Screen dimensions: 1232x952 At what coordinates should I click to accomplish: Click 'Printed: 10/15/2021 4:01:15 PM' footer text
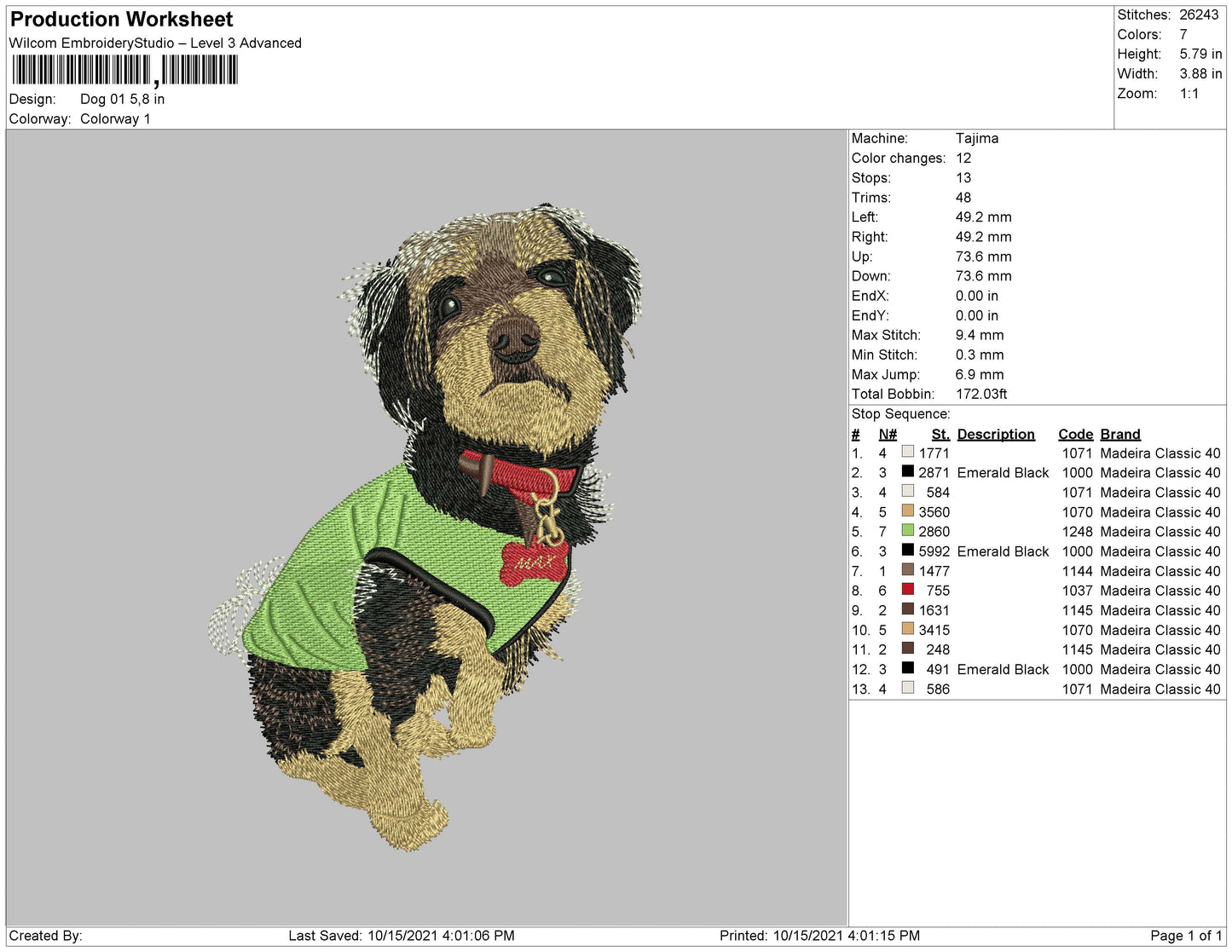click(819, 936)
